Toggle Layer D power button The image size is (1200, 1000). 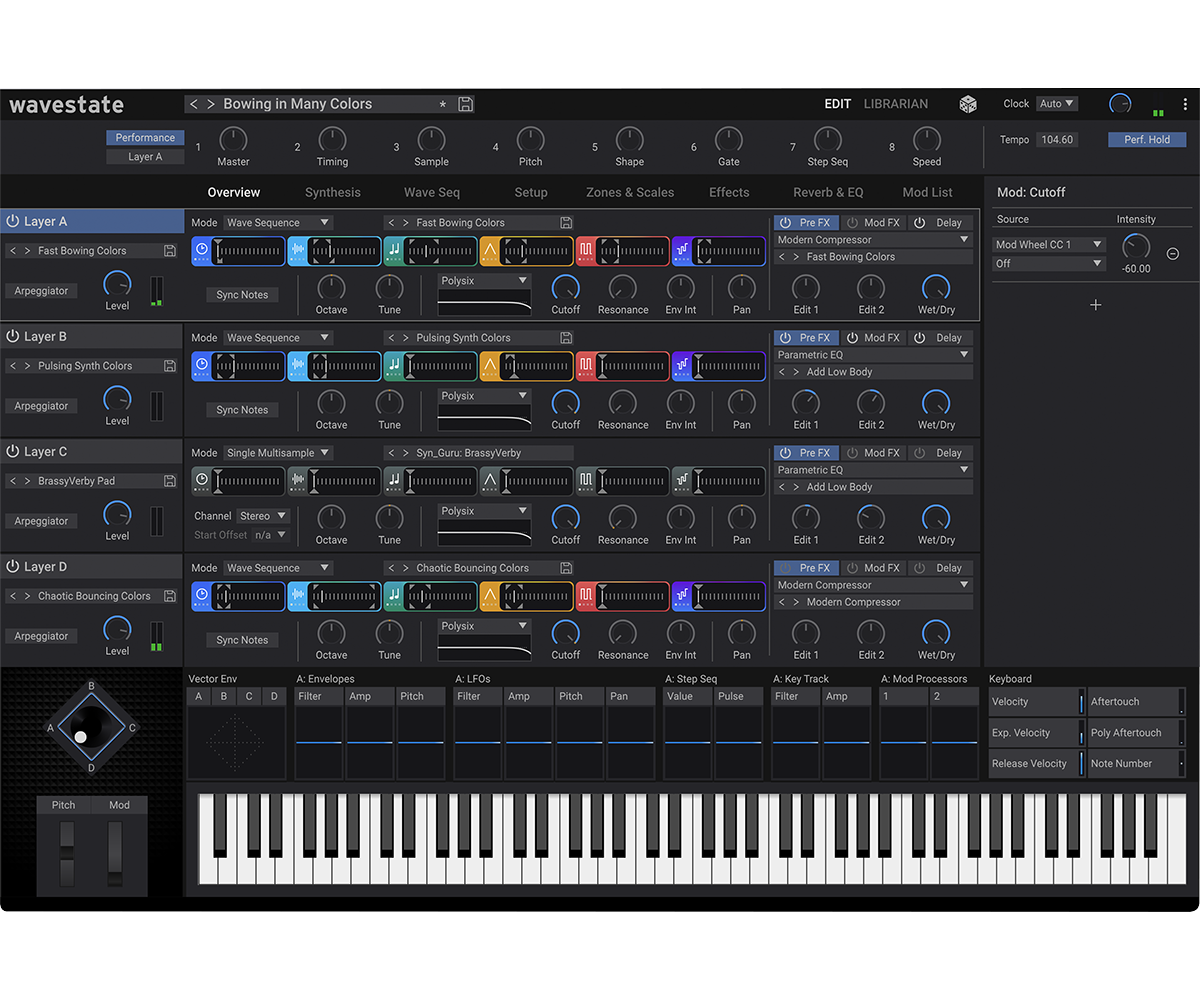pyautogui.click(x=14, y=567)
